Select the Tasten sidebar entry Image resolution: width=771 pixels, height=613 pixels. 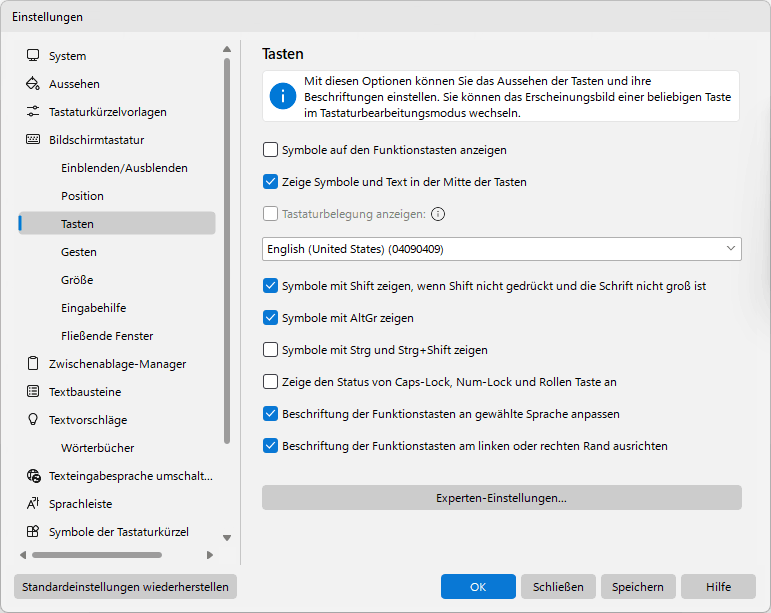[117, 223]
